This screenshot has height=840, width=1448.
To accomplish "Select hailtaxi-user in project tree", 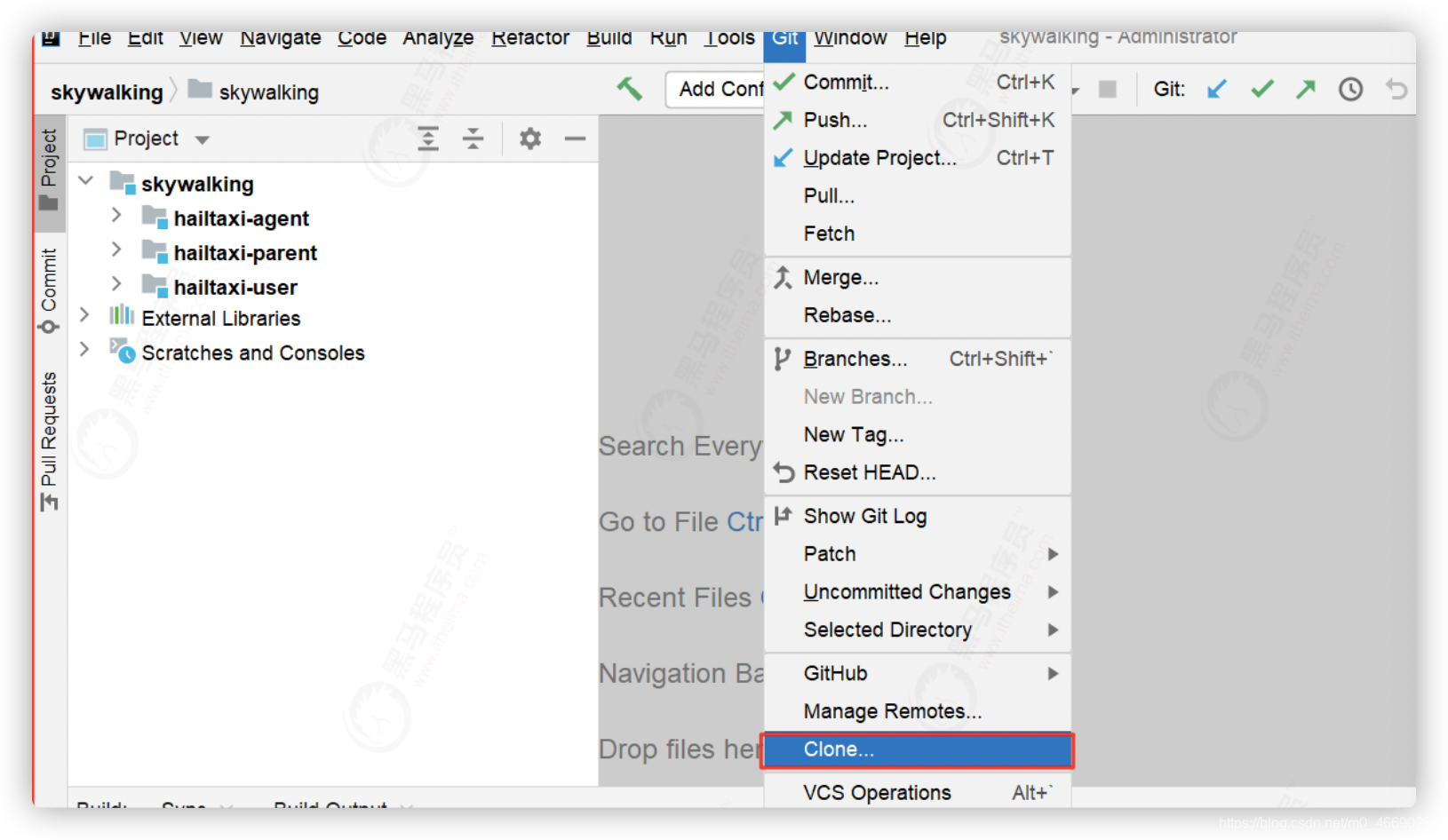I will point(235,287).
